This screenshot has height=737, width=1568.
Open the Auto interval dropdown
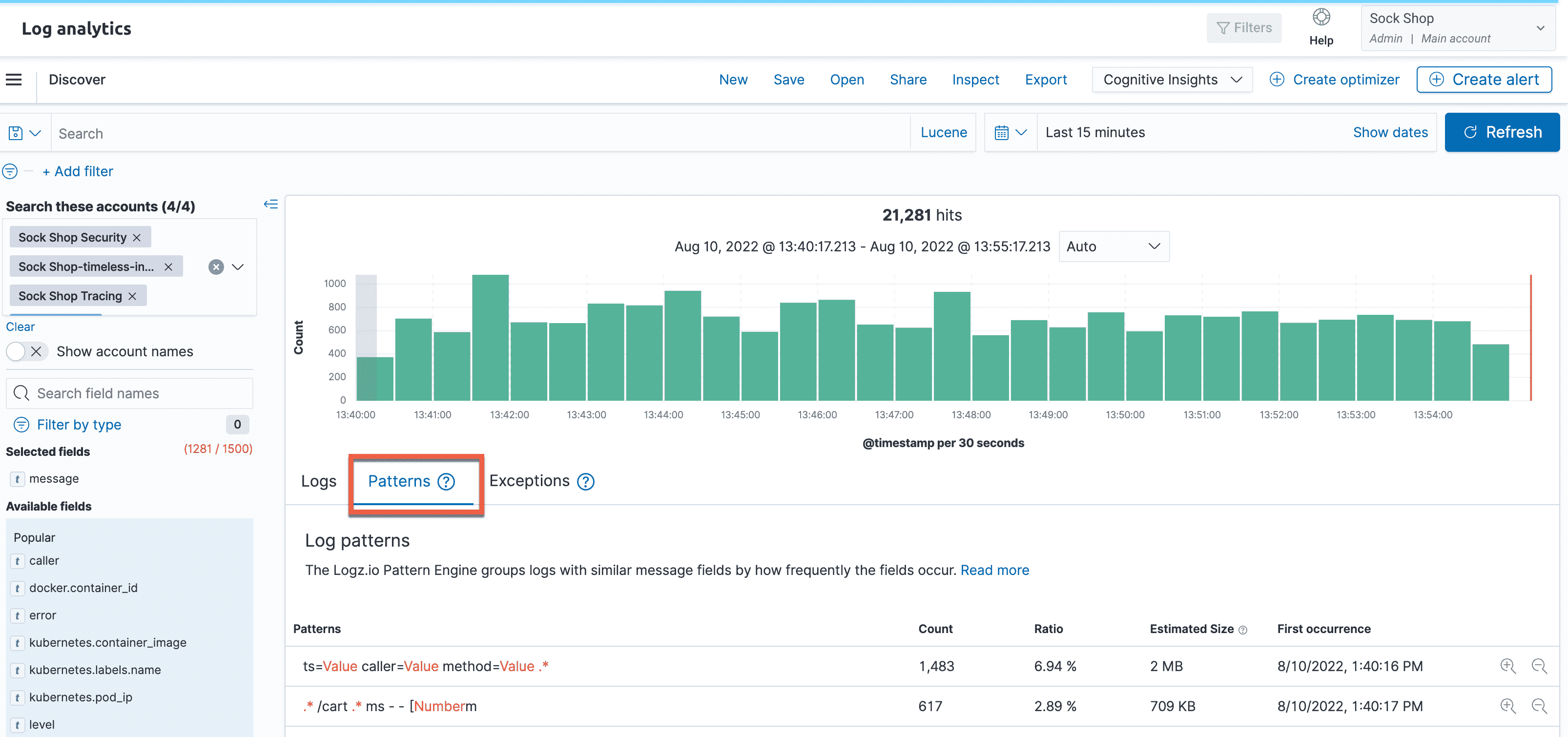pyautogui.click(x=1114, y=246)
